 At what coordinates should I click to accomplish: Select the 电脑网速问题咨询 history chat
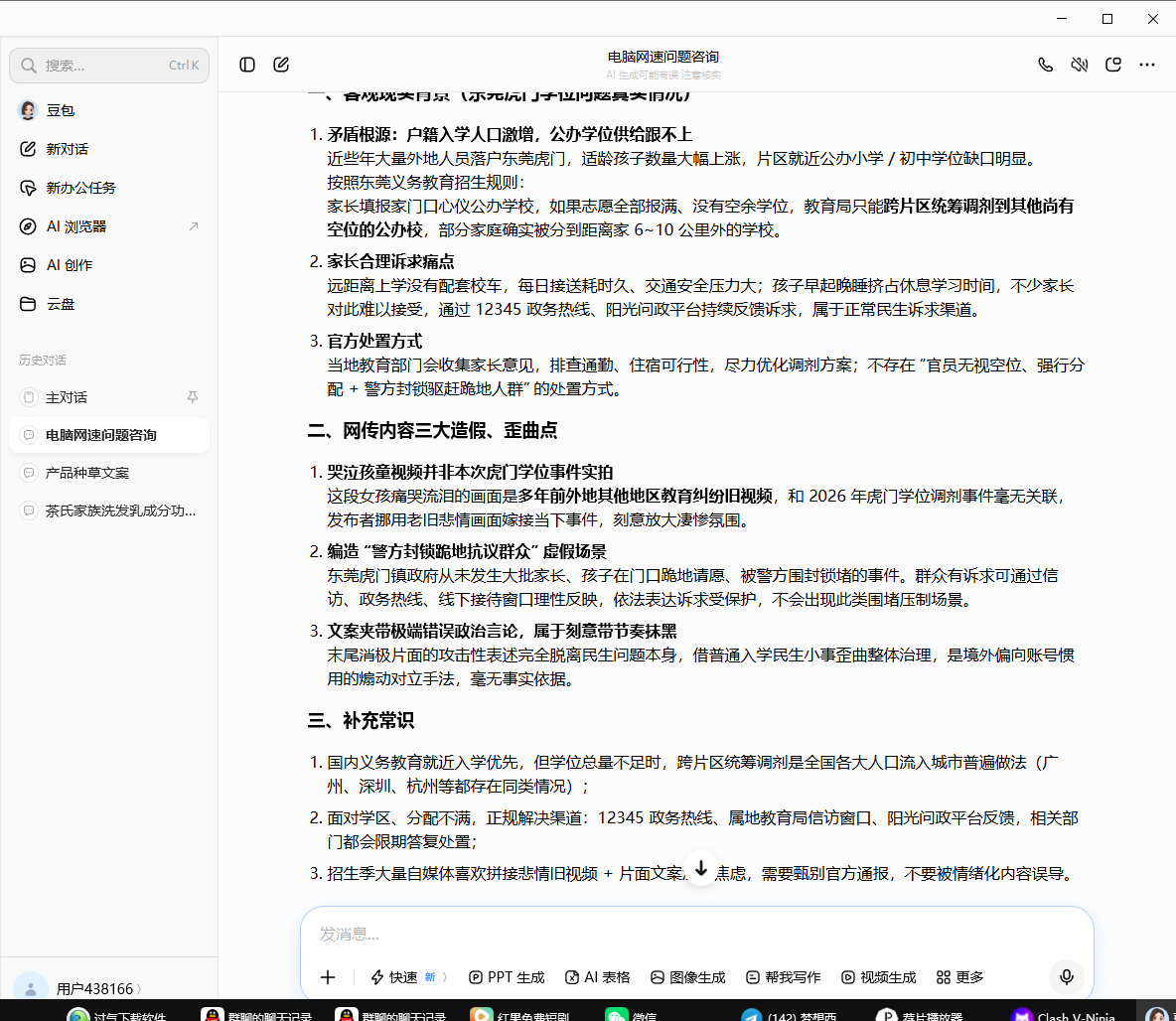108,435
